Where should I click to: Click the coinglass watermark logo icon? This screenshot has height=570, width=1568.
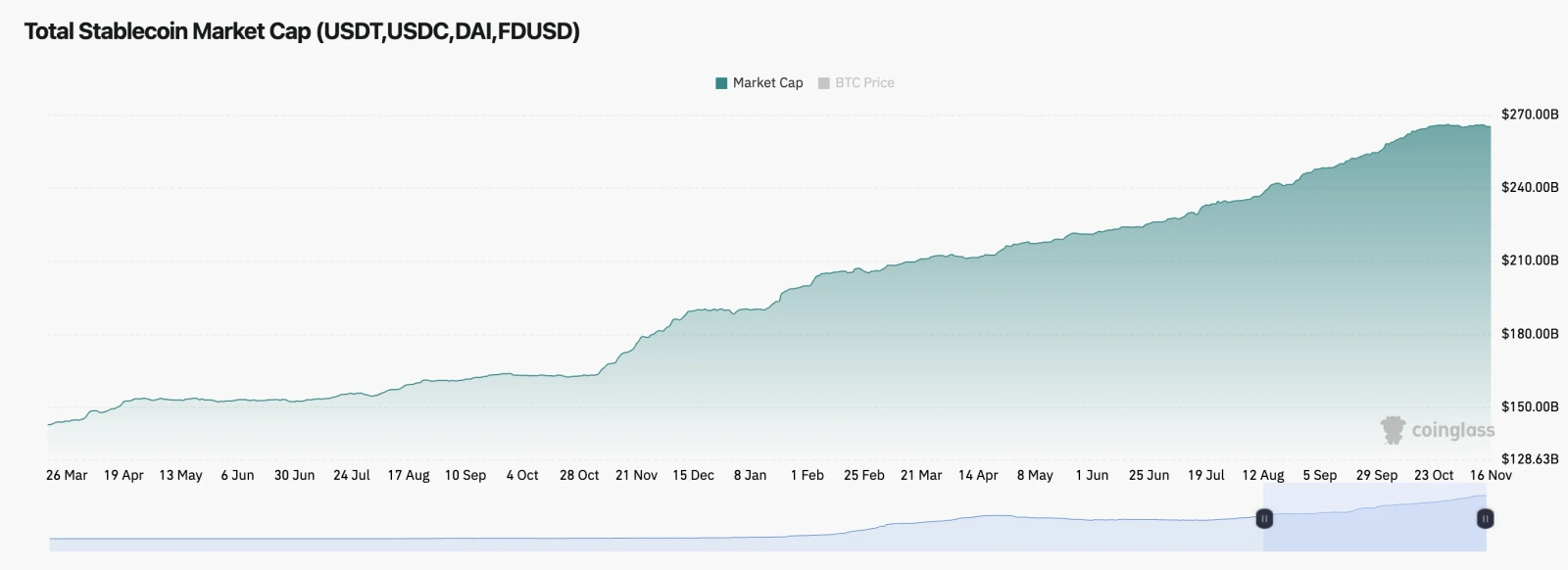(x=1393, y=430)
